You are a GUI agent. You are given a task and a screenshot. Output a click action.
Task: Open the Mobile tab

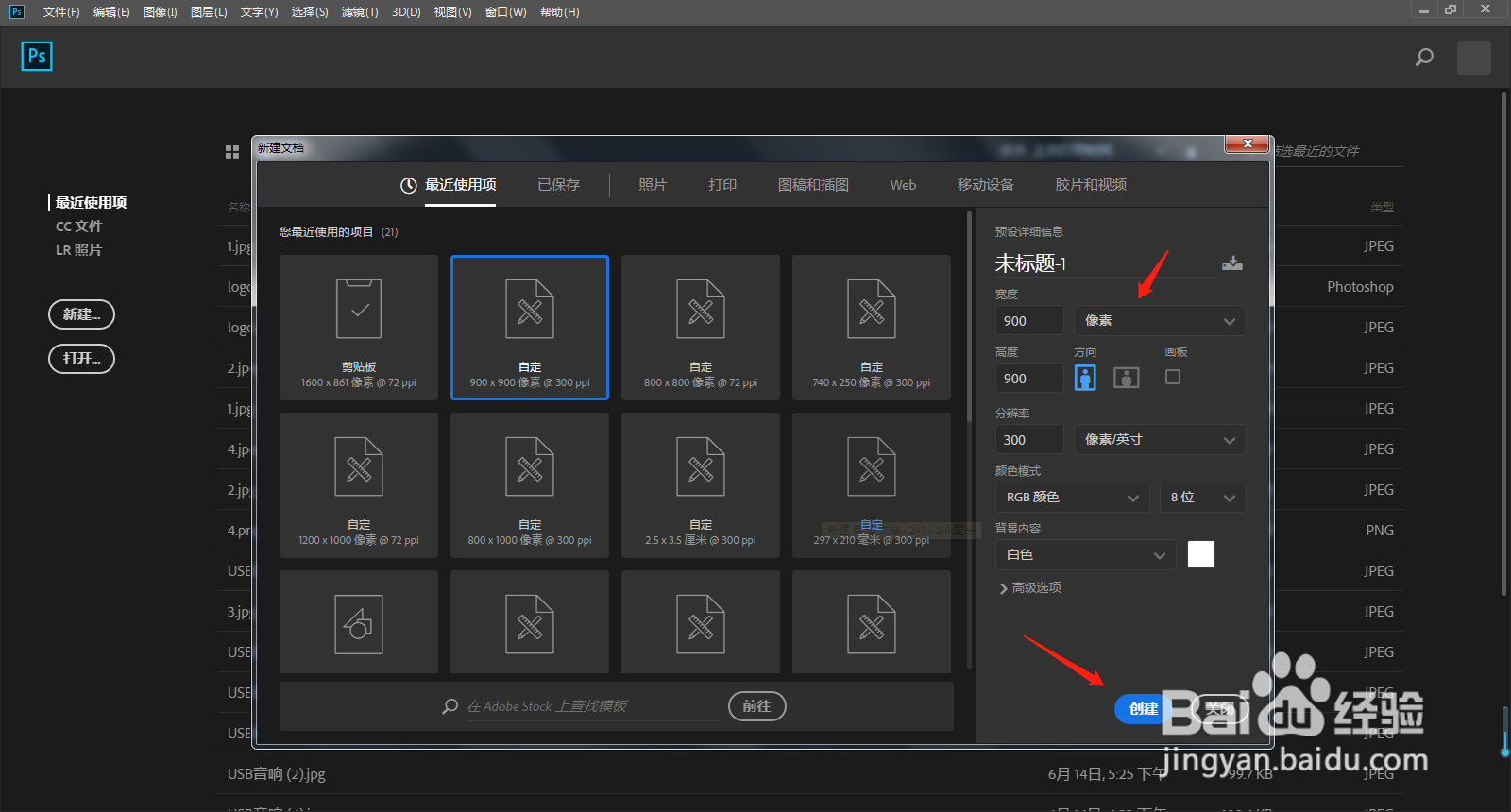(986, 185)
